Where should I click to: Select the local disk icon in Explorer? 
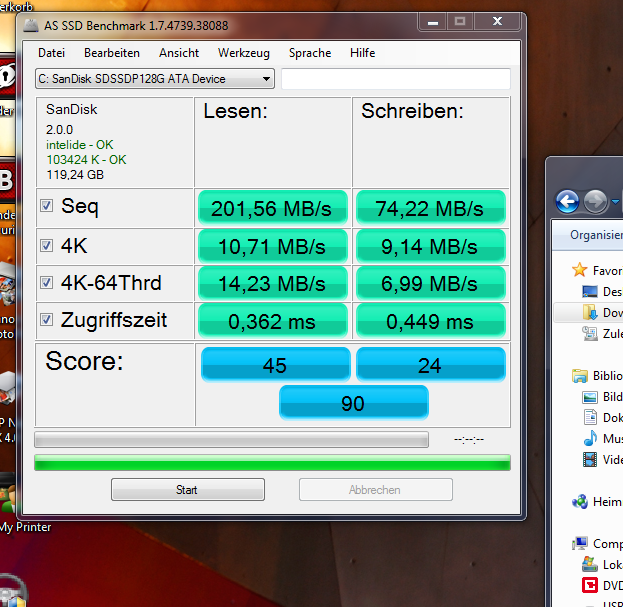point(590,564)
